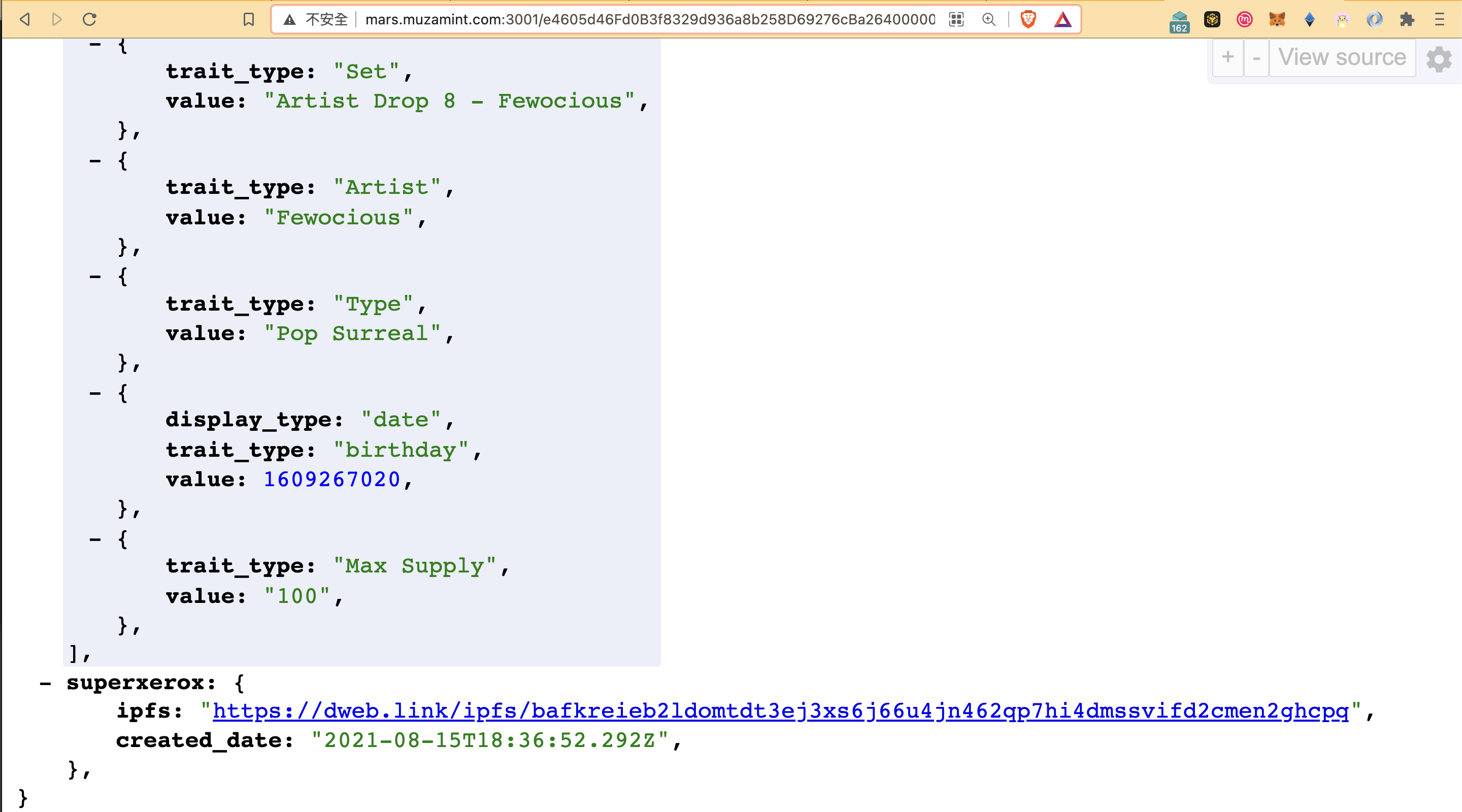Collapse the Max Supply trait object

[x=95, y=539]
